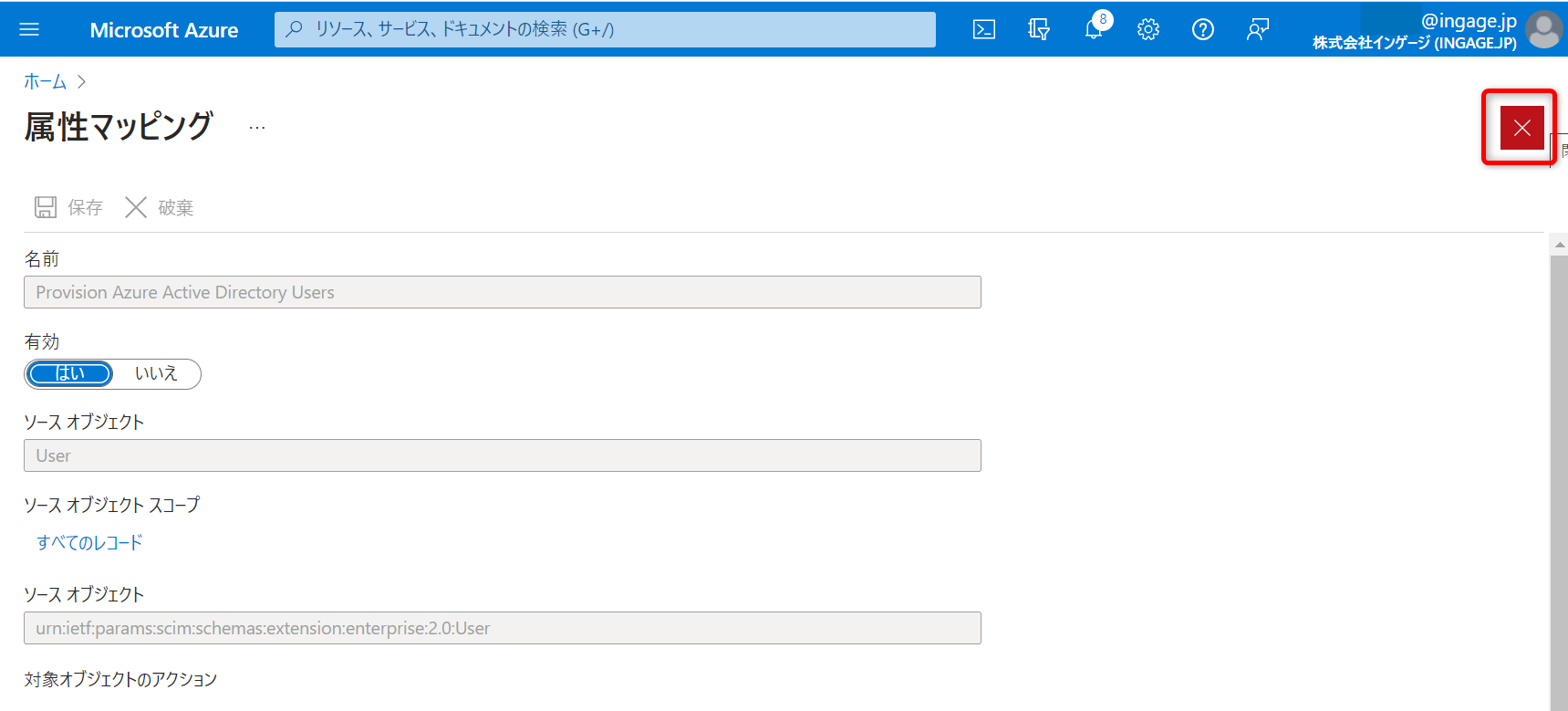Screen dimensions: 1568x711
Task: Open the Directories and subscriptions filter
Action: (x=1039, y=29)
